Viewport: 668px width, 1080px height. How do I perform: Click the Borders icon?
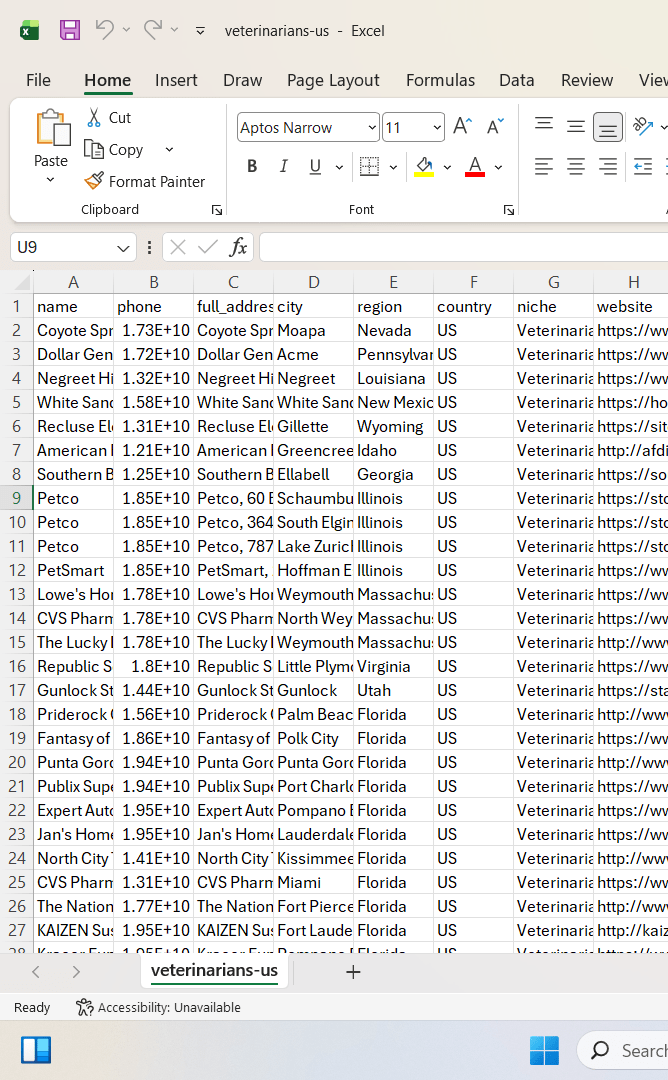point(370,167)
